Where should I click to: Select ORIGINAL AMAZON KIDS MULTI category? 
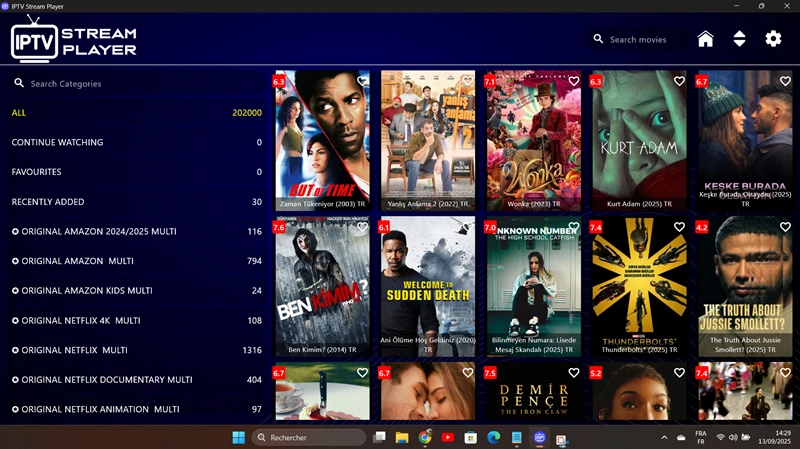point(137,290)
